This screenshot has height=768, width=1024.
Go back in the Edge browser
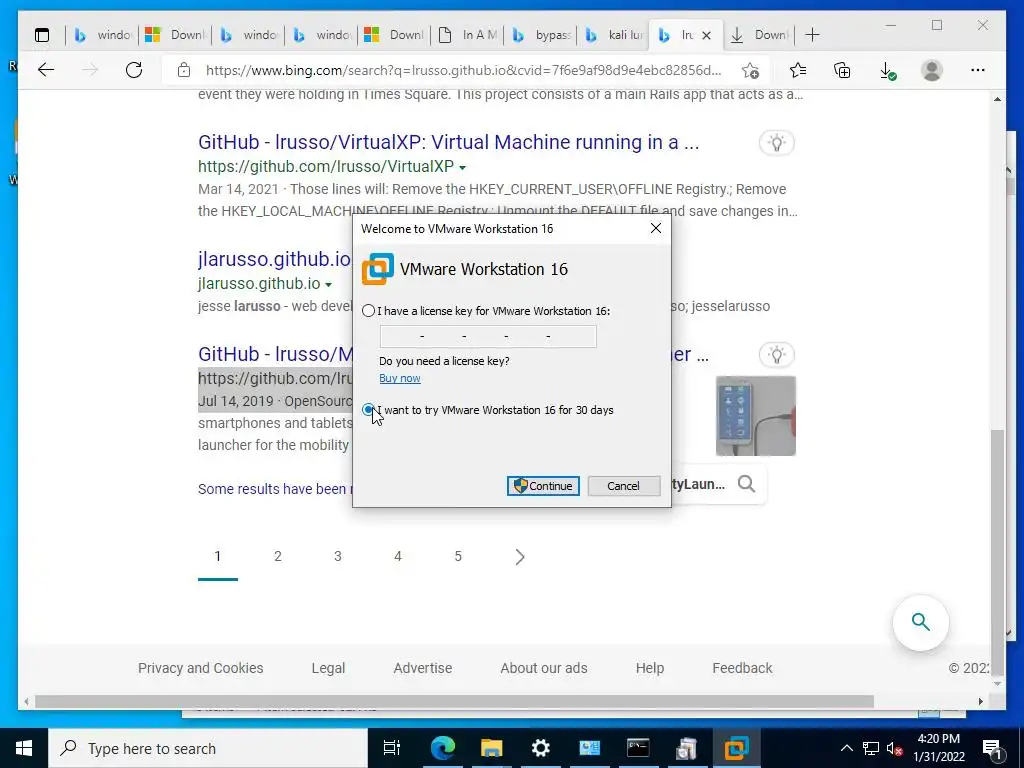[x=46, y=70]
